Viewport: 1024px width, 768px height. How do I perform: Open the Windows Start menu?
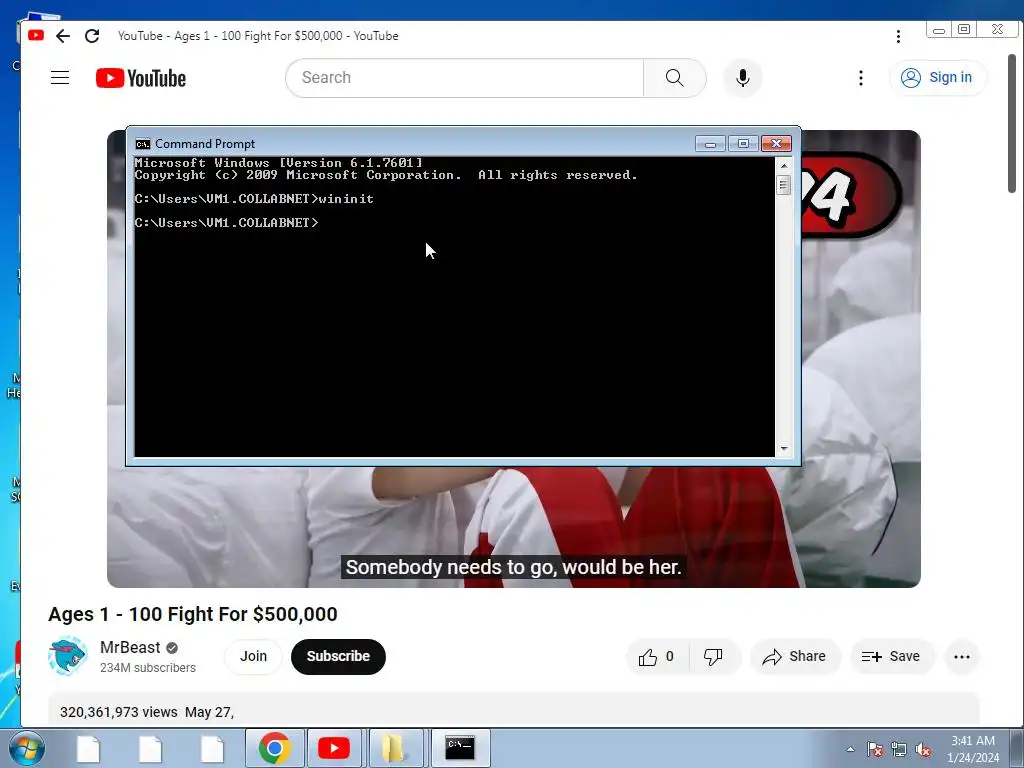[x=27, y=748]
